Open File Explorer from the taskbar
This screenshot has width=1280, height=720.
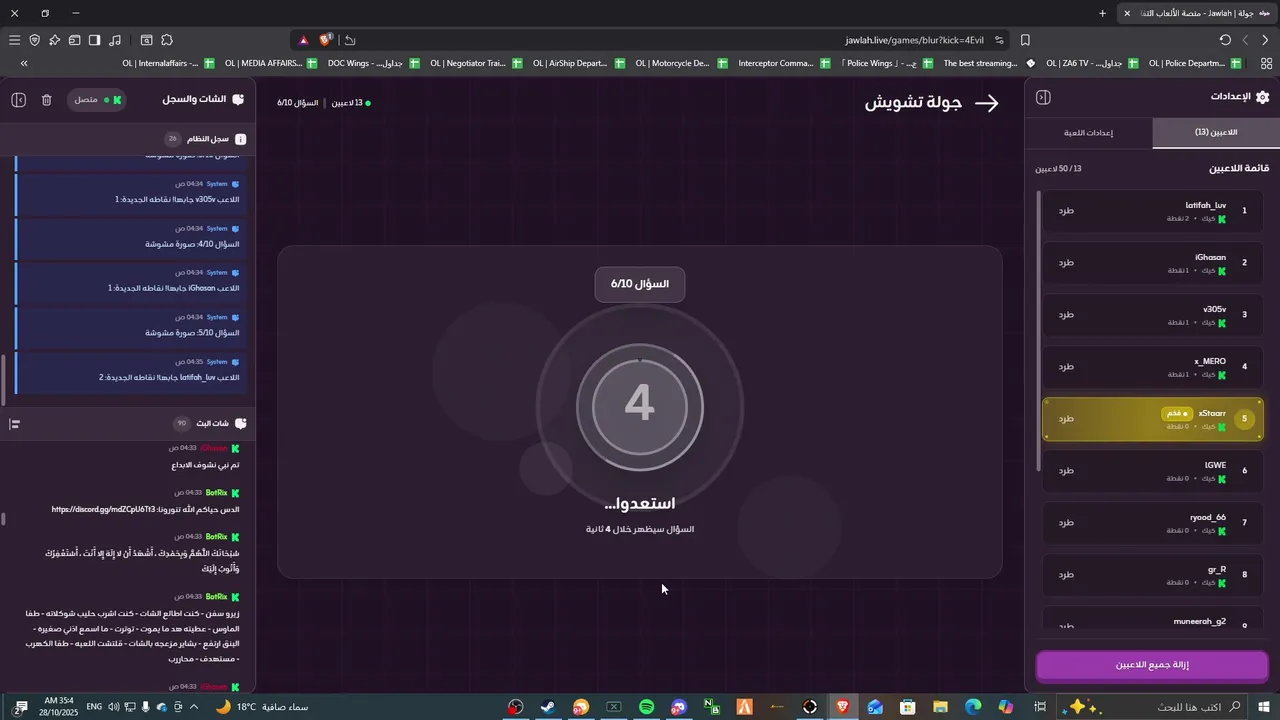(x=940, y=707)
